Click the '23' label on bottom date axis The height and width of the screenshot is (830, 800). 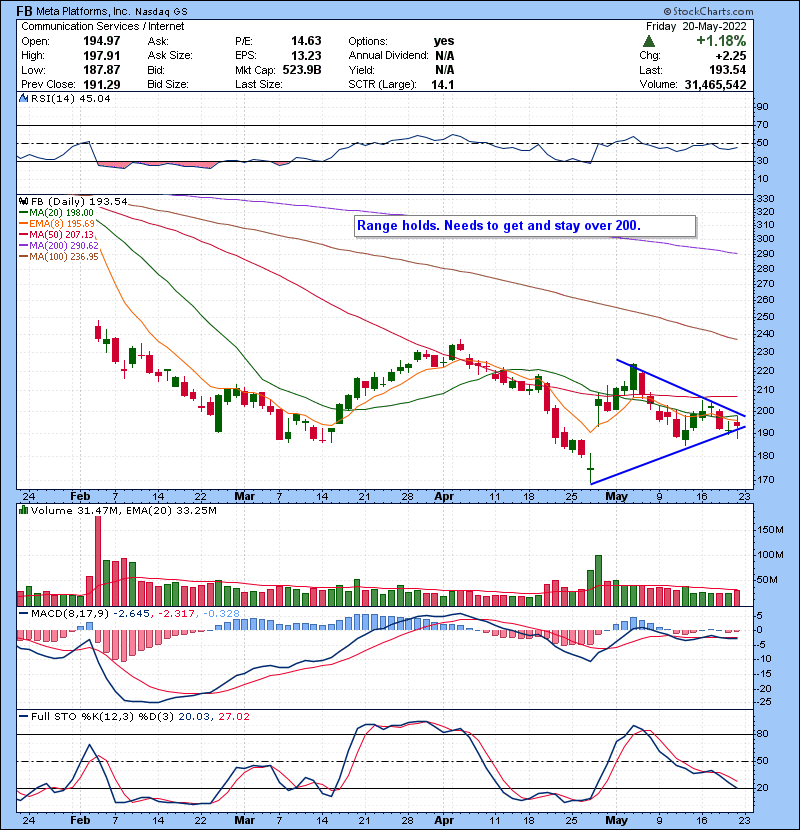745,820
